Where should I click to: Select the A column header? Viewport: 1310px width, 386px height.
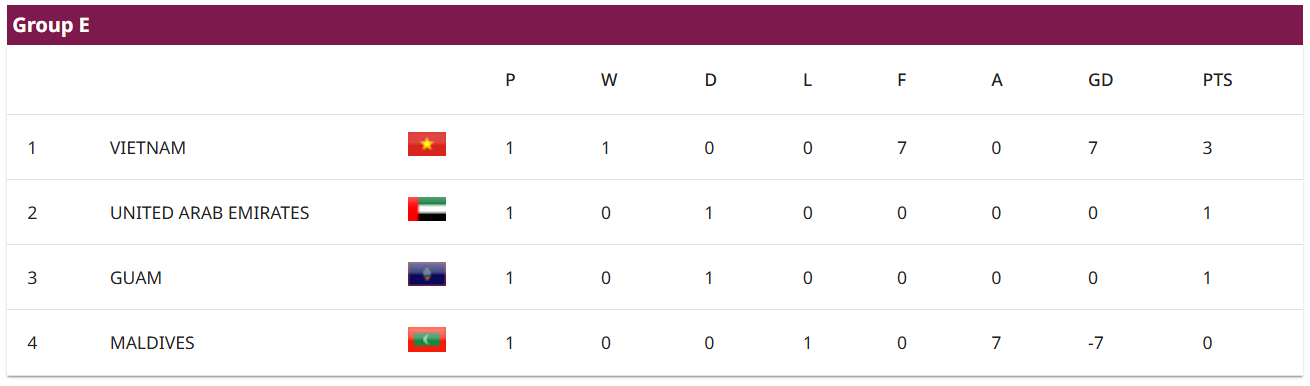coord(997,81)
